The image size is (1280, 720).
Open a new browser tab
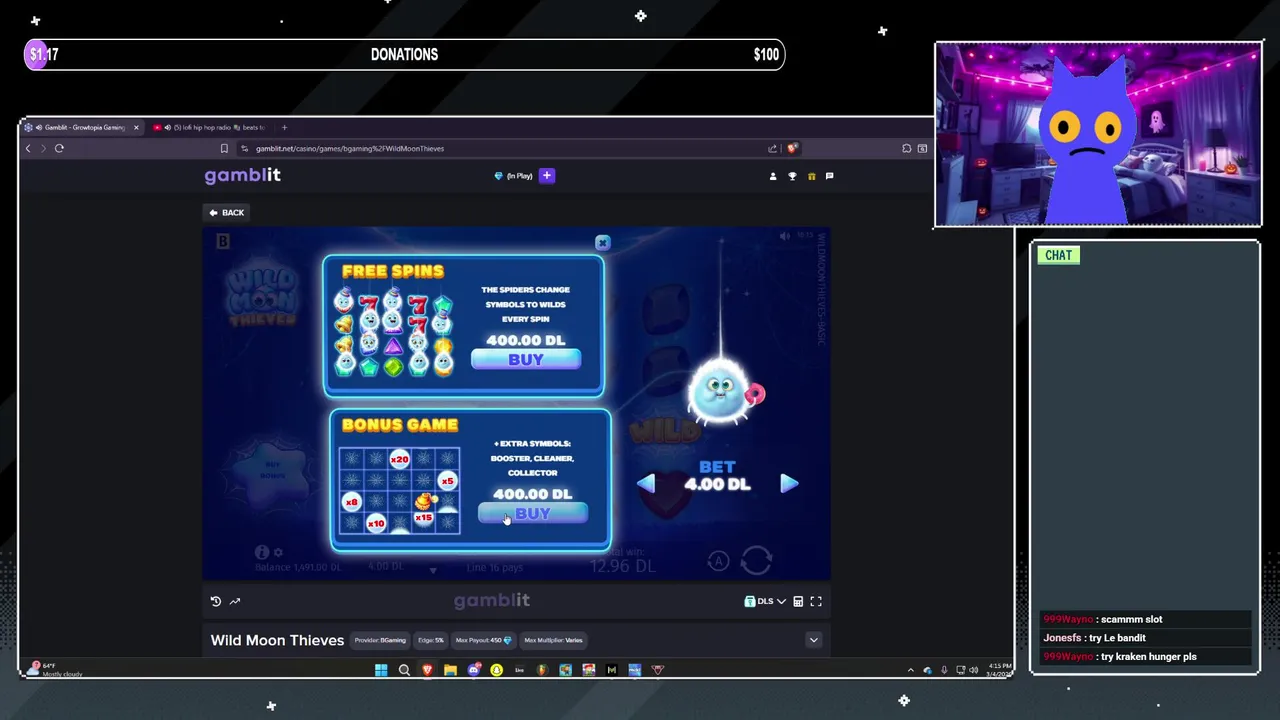(x=284, y=127)
